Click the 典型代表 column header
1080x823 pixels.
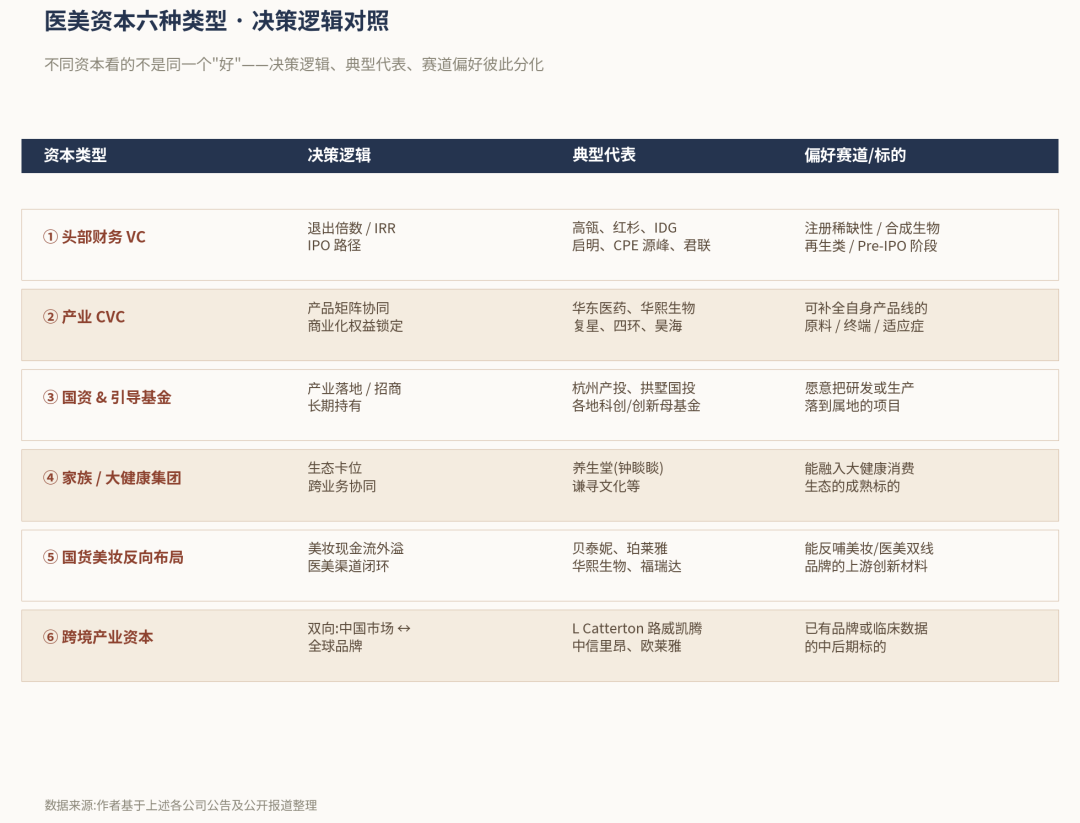pyautogui.click(x=603, y=155)
